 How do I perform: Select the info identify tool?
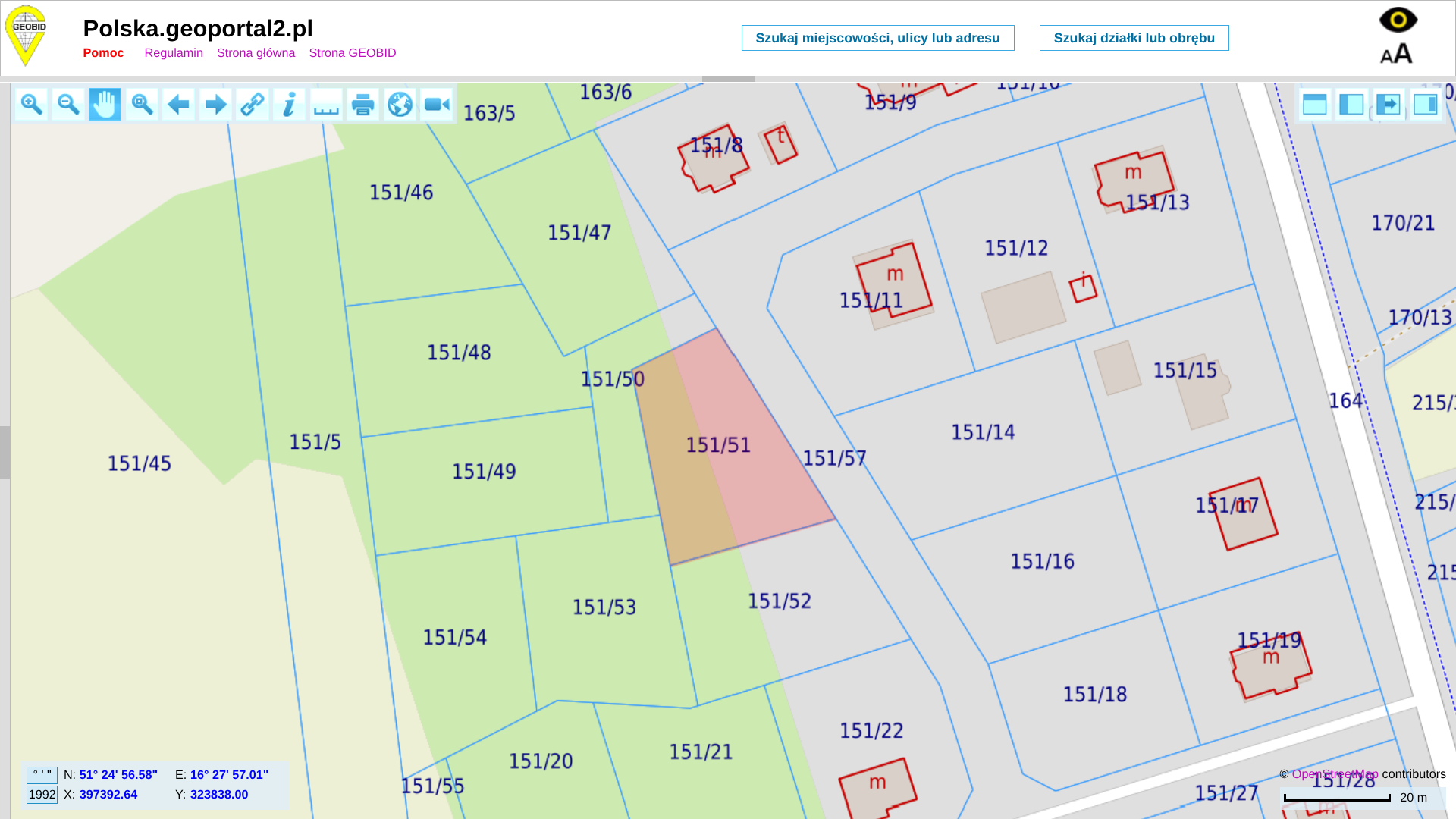pos(289,104)
